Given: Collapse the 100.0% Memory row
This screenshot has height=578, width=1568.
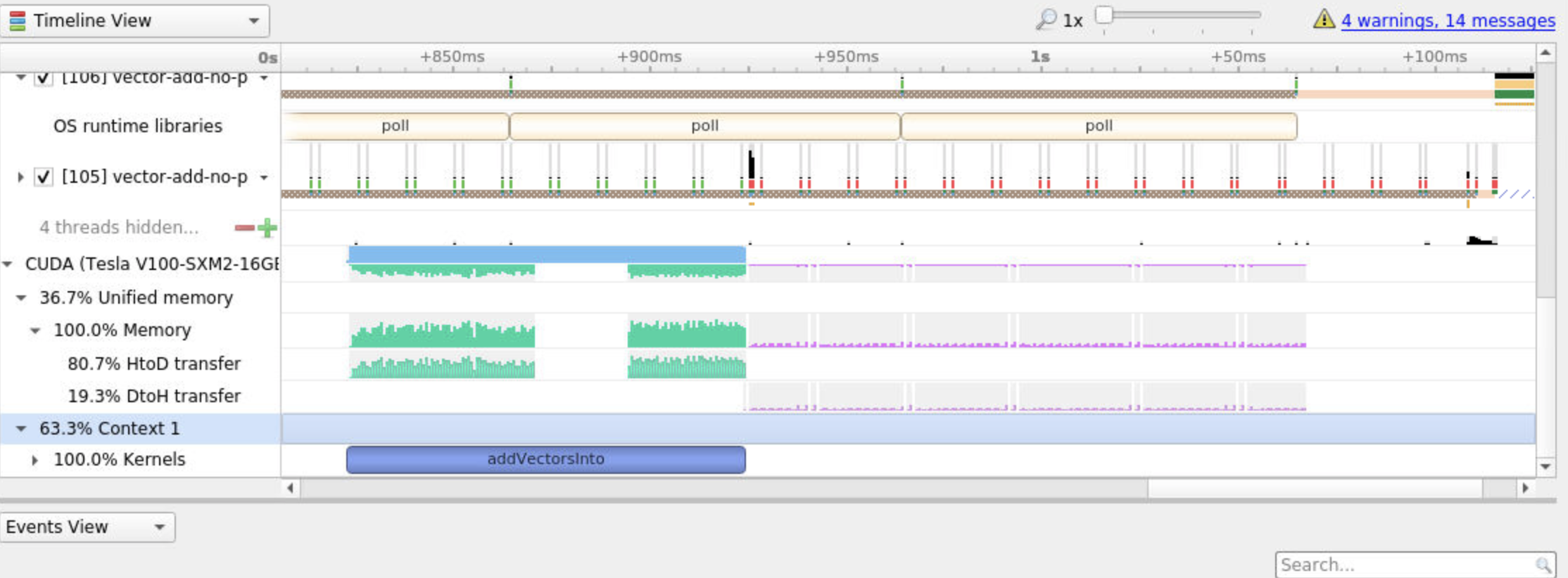Looking at the screenshot, I should coord(35,330).
